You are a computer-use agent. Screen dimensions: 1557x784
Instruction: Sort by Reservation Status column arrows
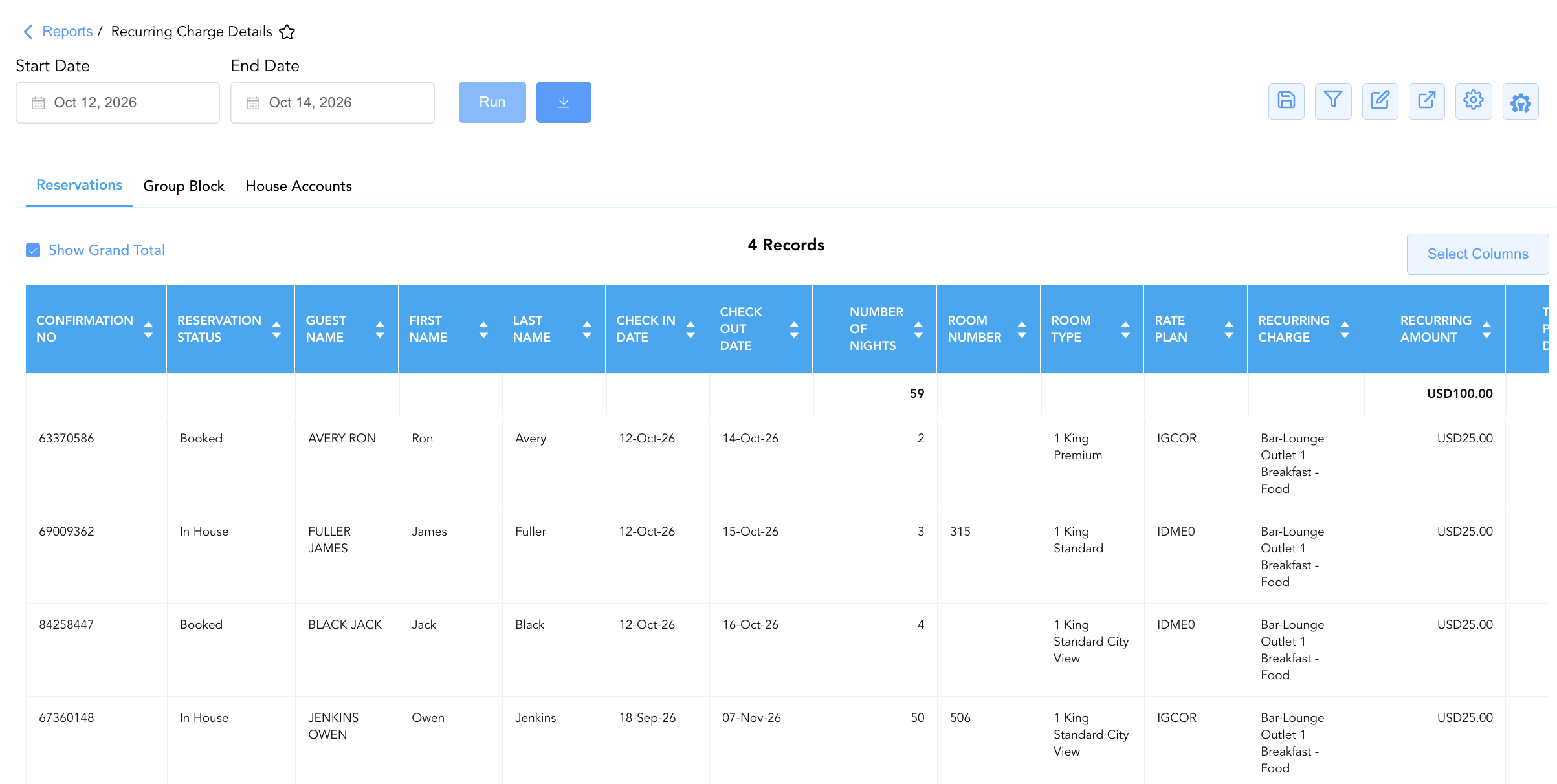(276, 330)
